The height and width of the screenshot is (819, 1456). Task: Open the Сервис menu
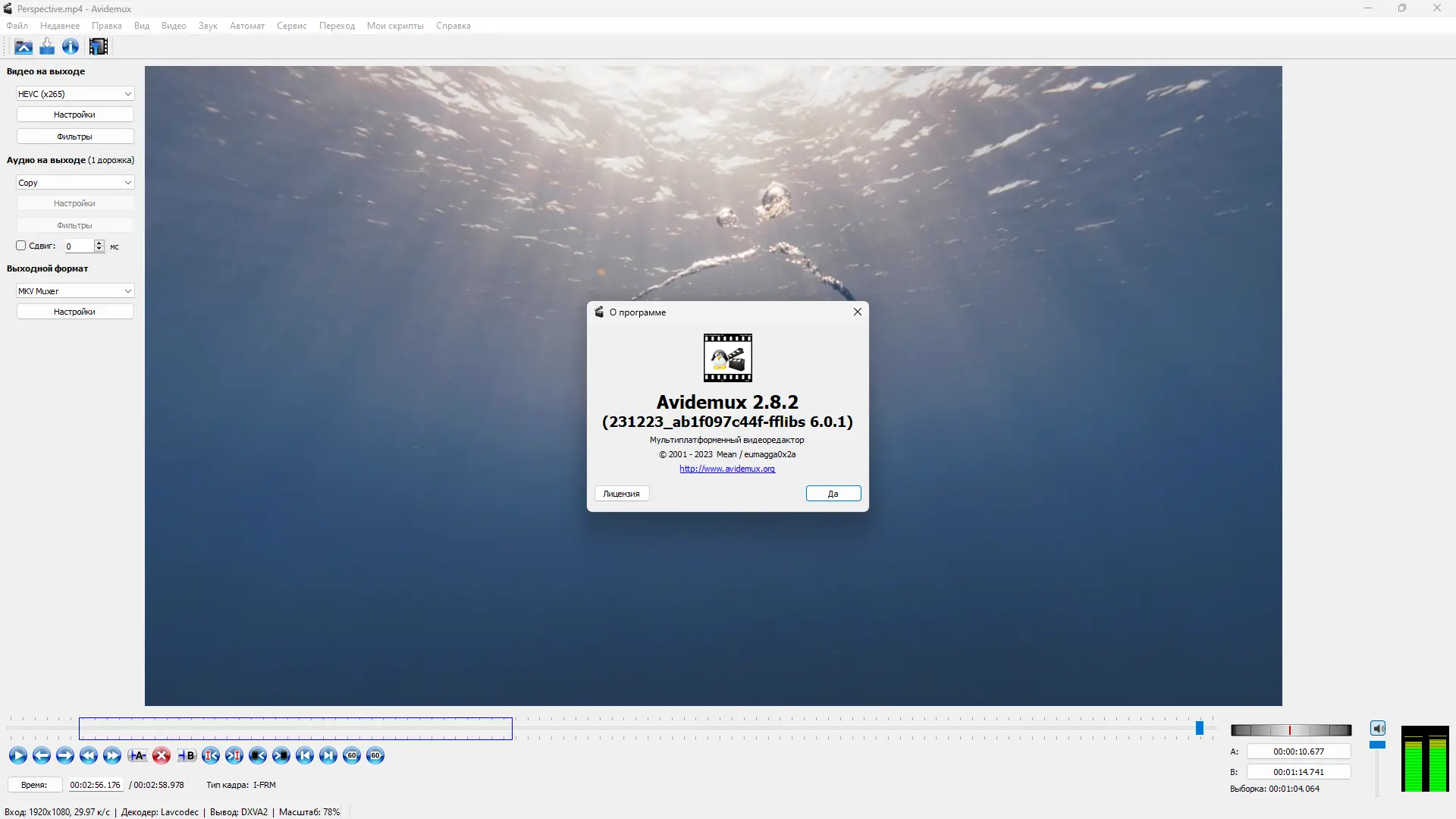pyautogui.click(x=291, y=26)
